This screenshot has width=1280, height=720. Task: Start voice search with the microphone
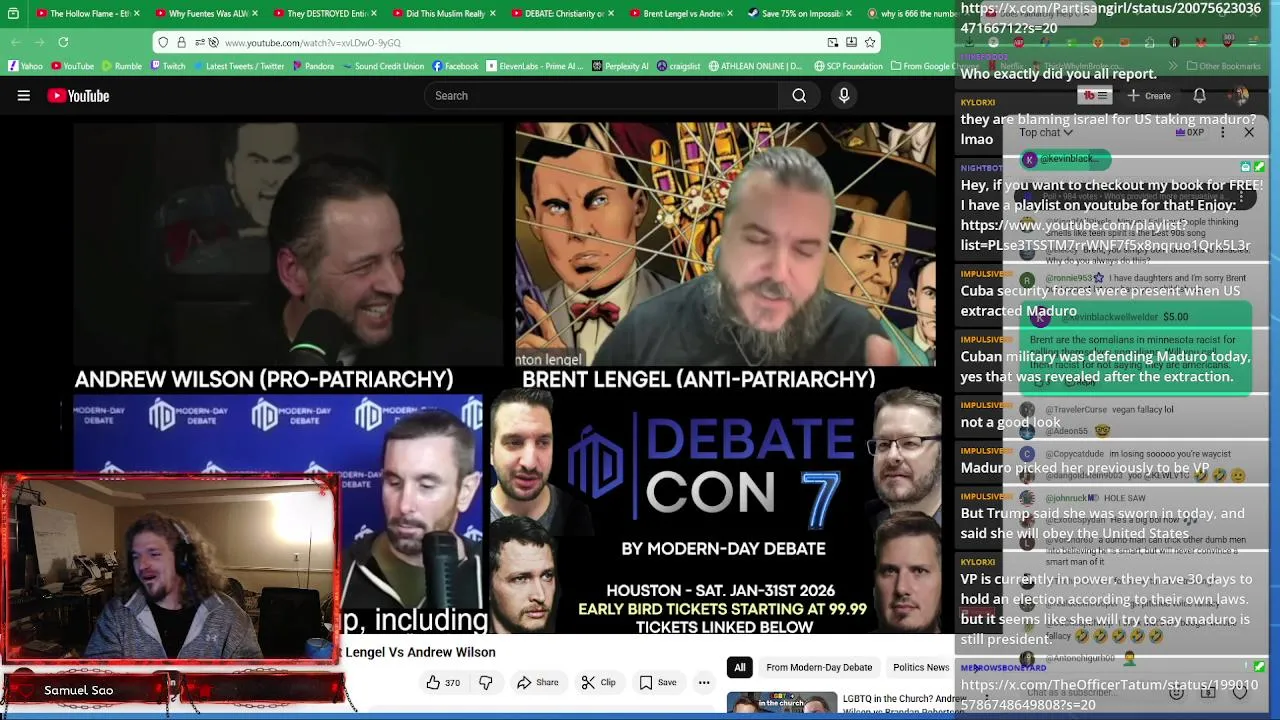[x=844, y=96]
